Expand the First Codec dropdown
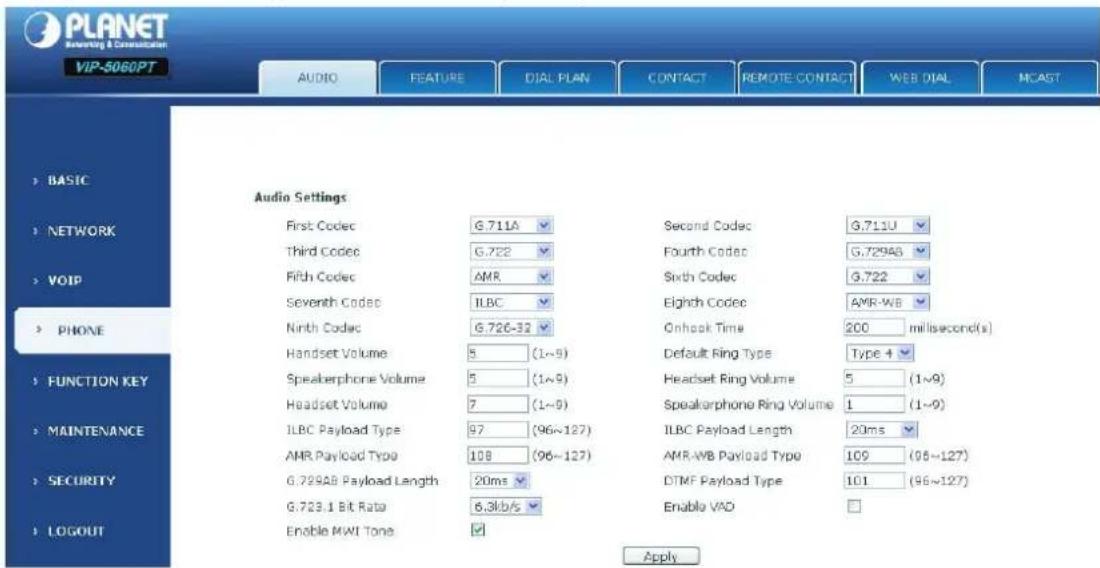1100x568 pixels. [509, 226]
